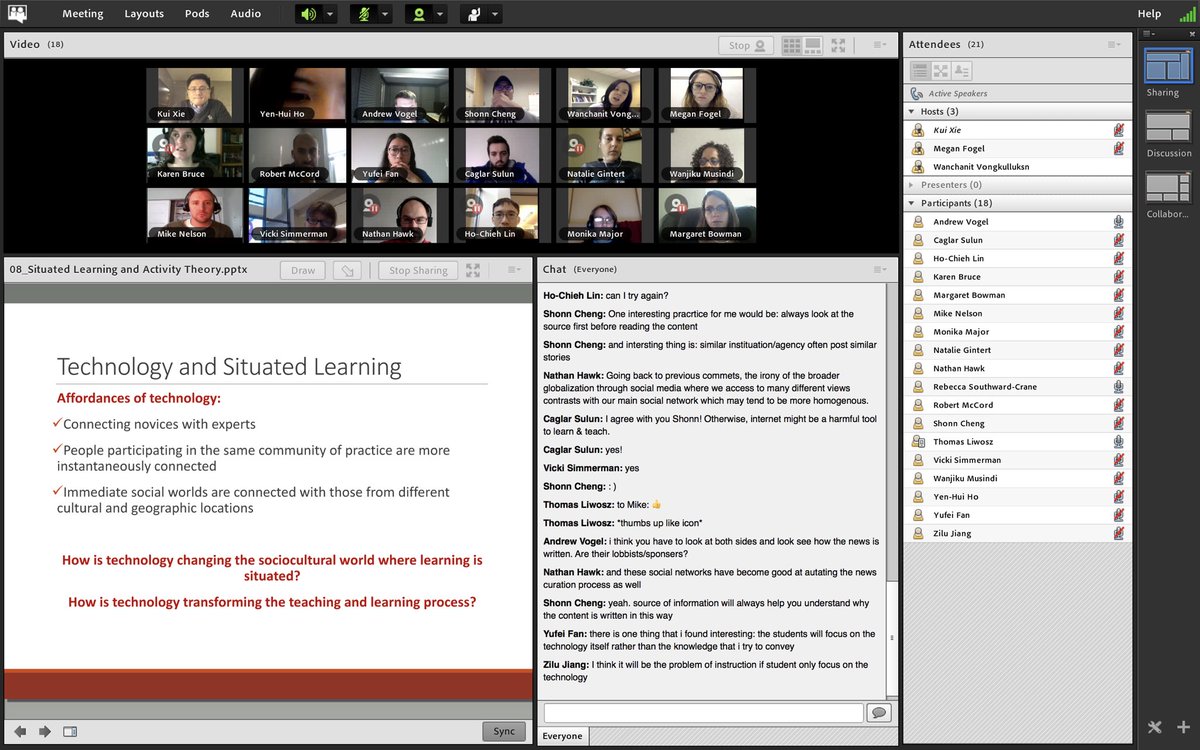Click the green webcam icon in the toolbar

click(x=421, y=13)
